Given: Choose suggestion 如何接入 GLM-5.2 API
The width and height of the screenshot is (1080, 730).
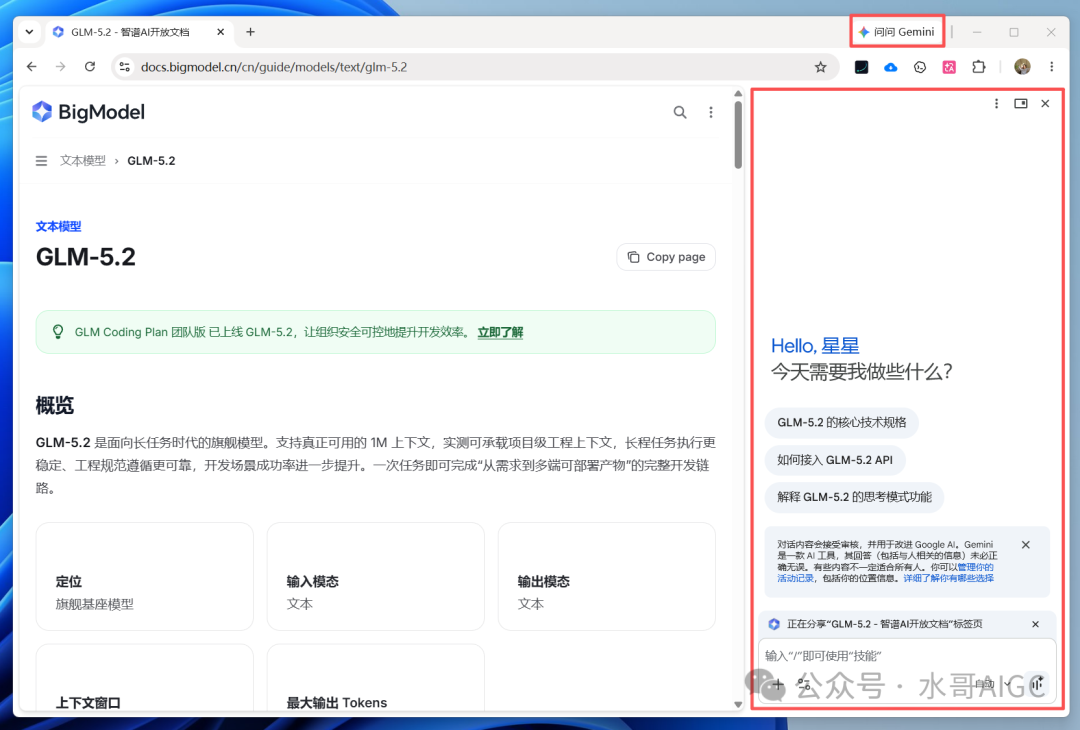Looking at the screenshot, I should click(835, 460).
